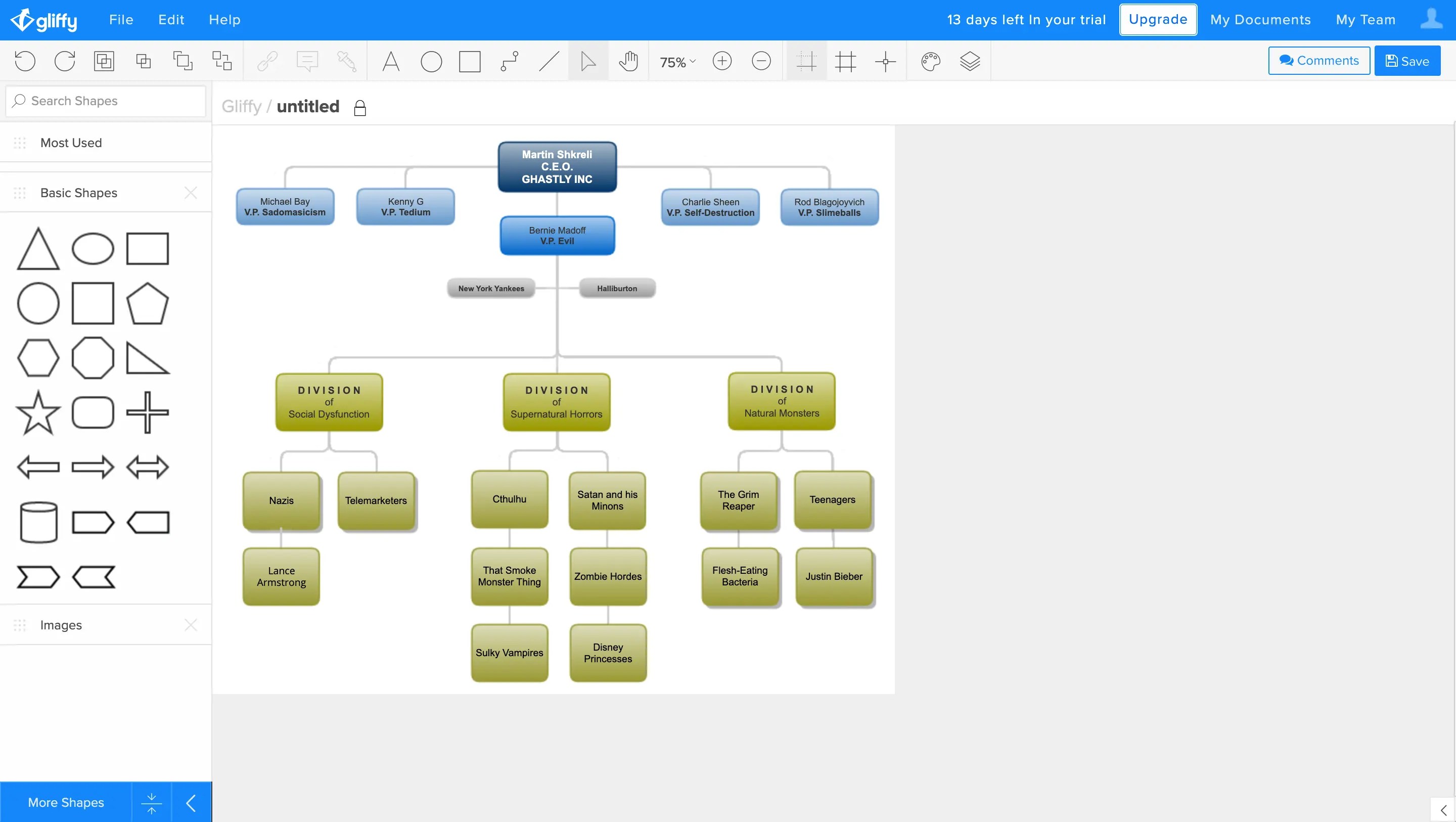
Task: Click the Upgrade button
Action: click(x=1158, y=20)
